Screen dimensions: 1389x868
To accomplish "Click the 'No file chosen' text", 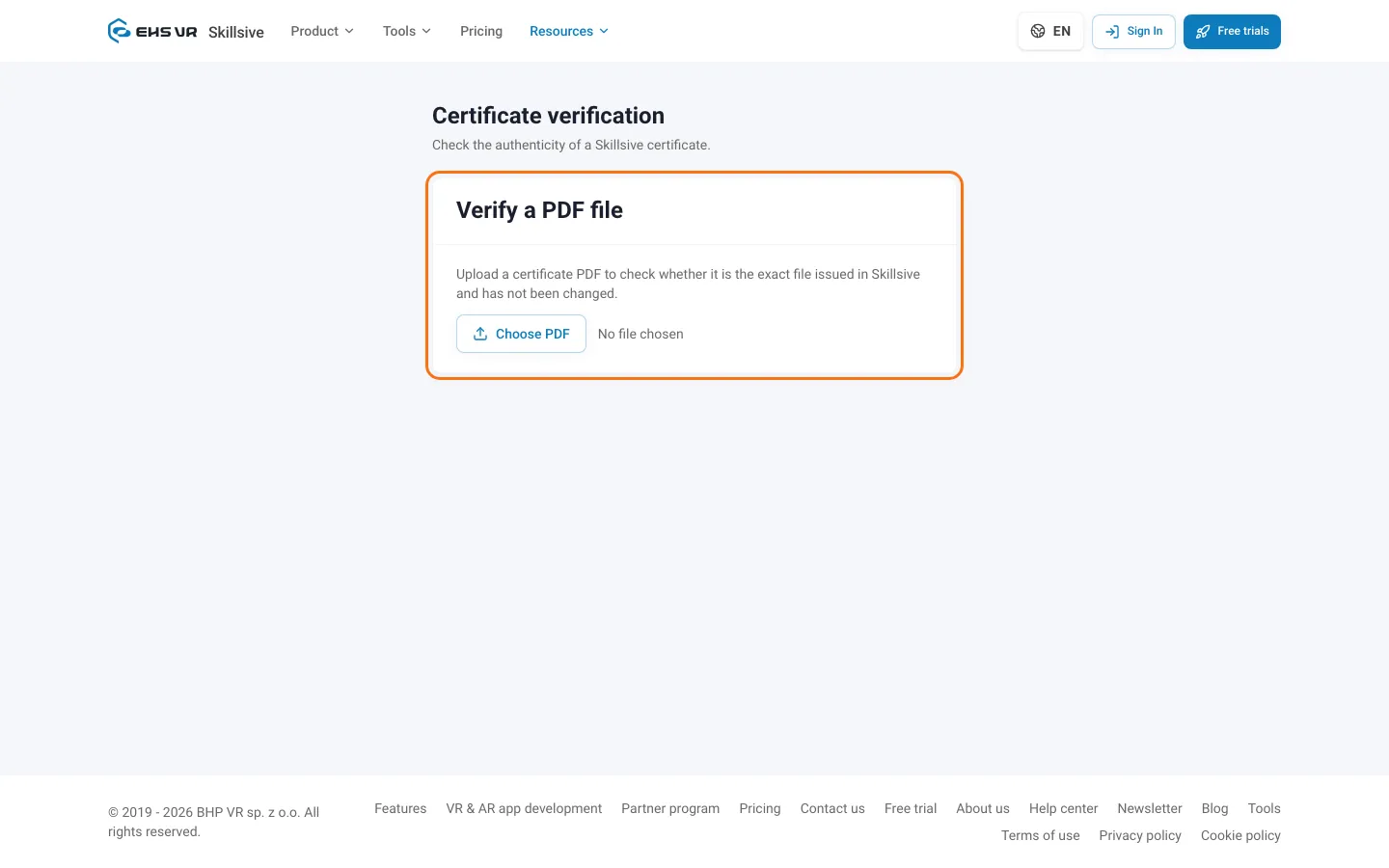I will 640,334.
